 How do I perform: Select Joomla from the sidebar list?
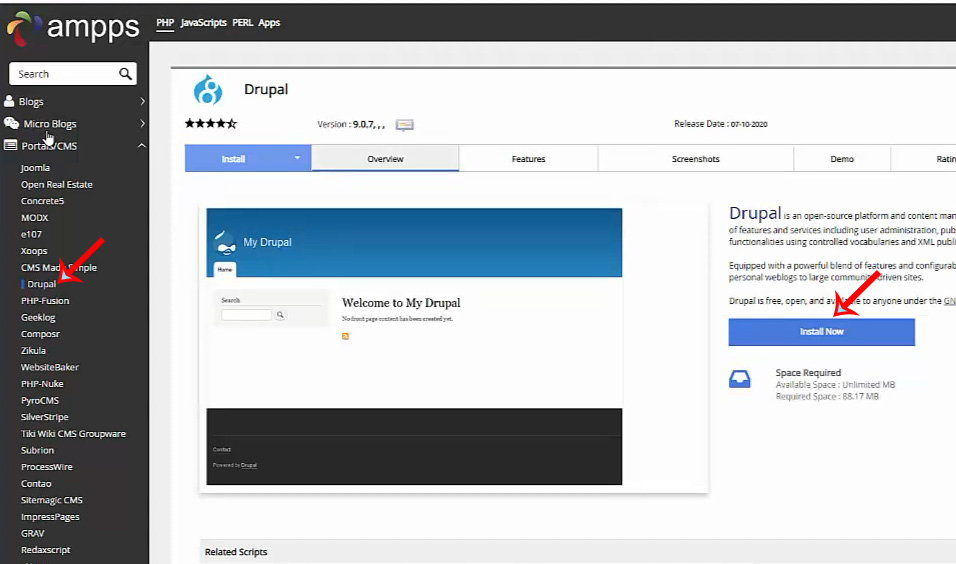point(36,168)
